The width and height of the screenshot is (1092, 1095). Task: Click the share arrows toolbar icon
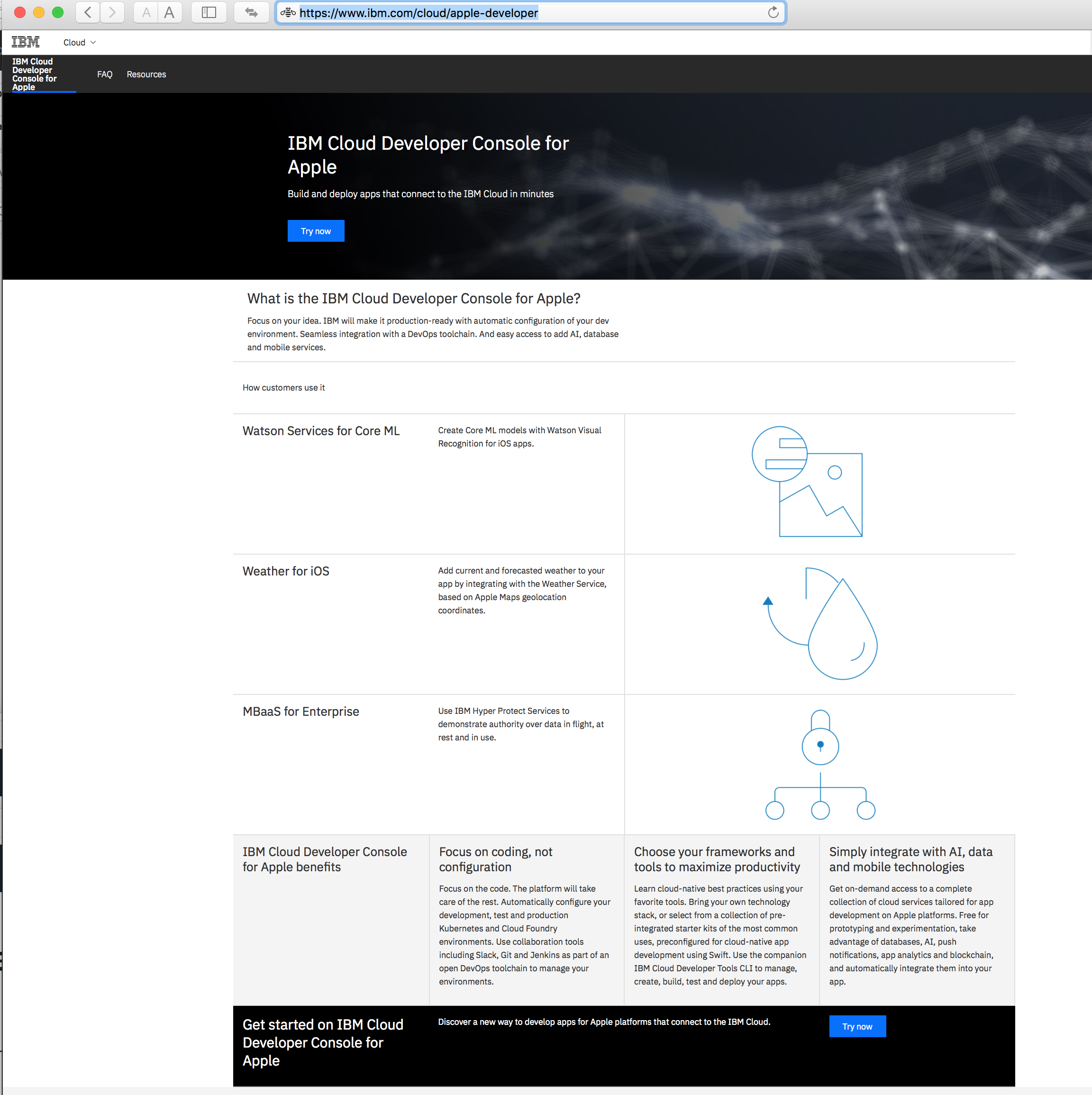click(251, 12)
